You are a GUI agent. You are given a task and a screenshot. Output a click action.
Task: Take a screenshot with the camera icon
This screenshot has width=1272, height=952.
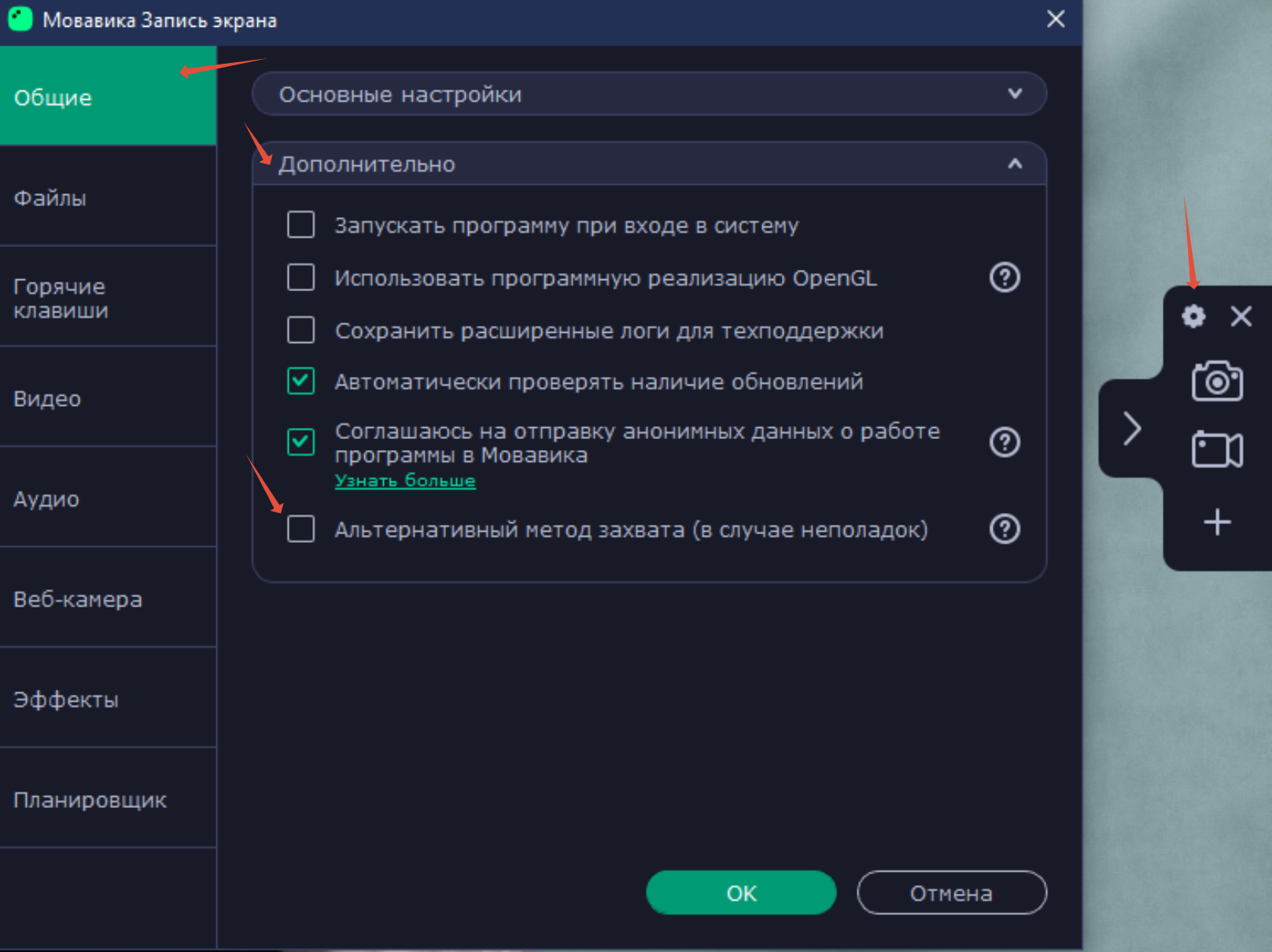[1217, 381]
